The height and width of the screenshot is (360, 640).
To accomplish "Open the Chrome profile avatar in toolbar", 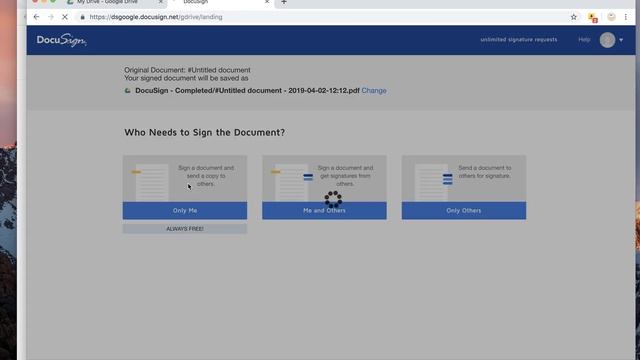I will click(611, 17).
